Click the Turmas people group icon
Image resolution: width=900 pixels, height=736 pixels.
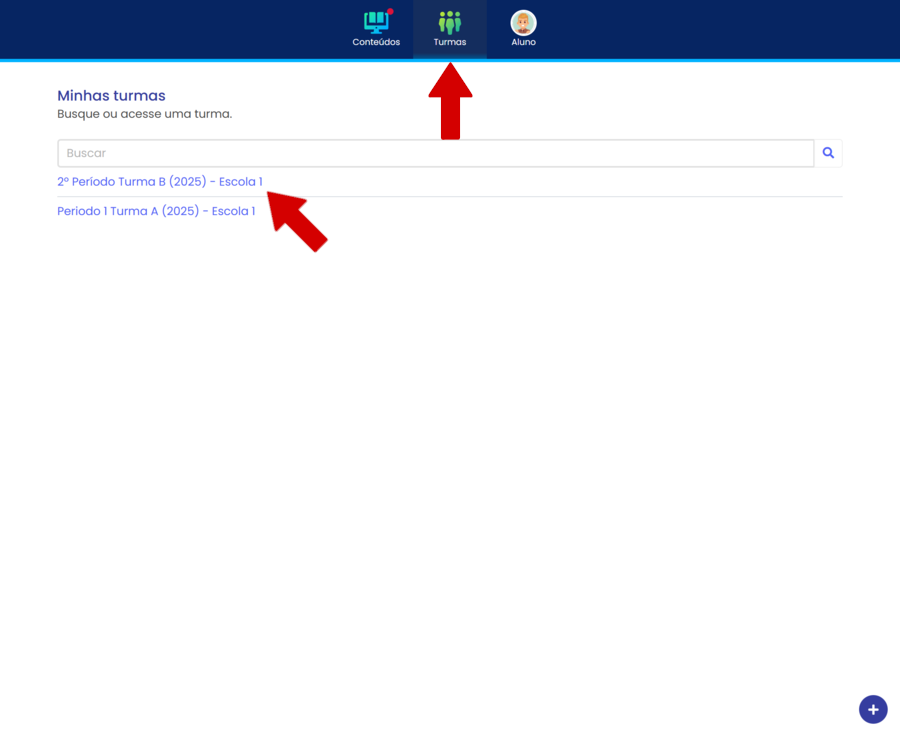point(450,22)
